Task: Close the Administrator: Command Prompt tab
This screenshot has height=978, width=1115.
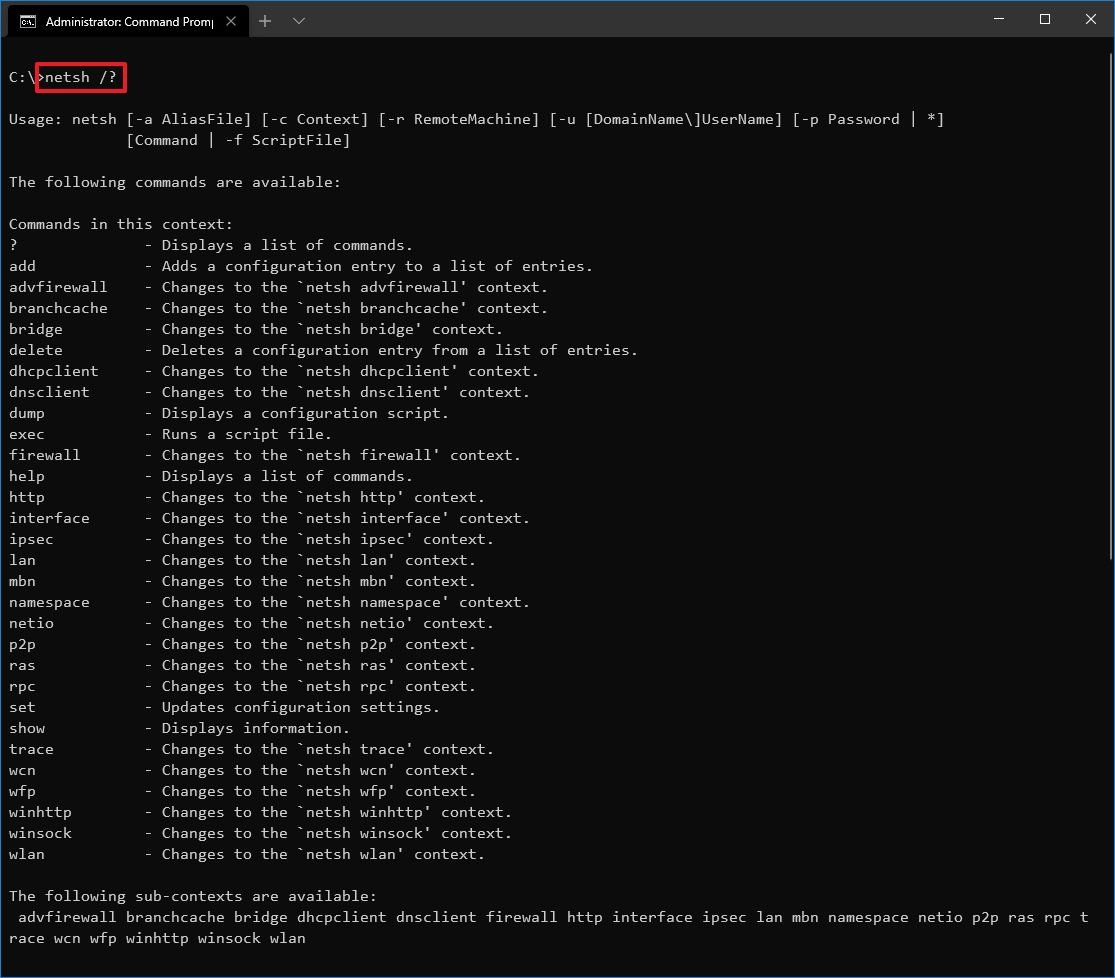Action: pyautogui.click(x=233, y=19)
